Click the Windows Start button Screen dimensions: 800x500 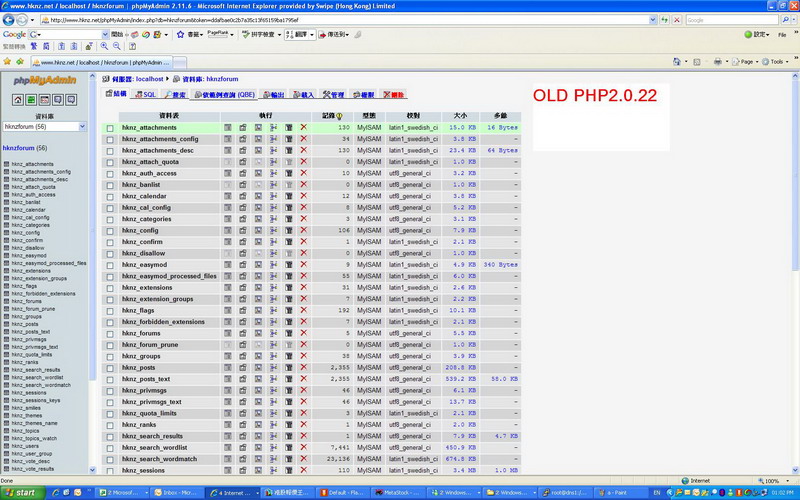[x=20, y=492]
